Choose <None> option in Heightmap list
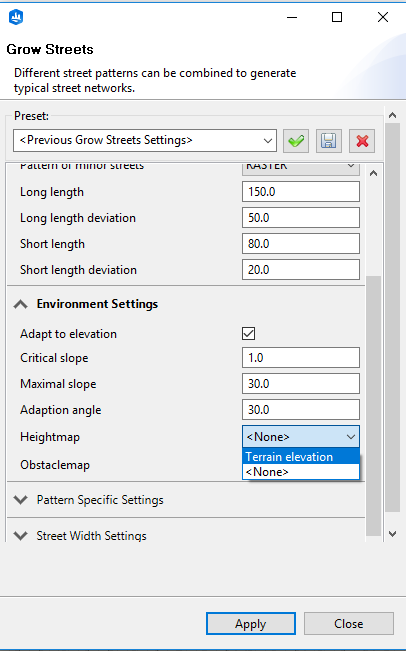Image resolution: width=406 pixels, height=651 pixels. [301, 472]
